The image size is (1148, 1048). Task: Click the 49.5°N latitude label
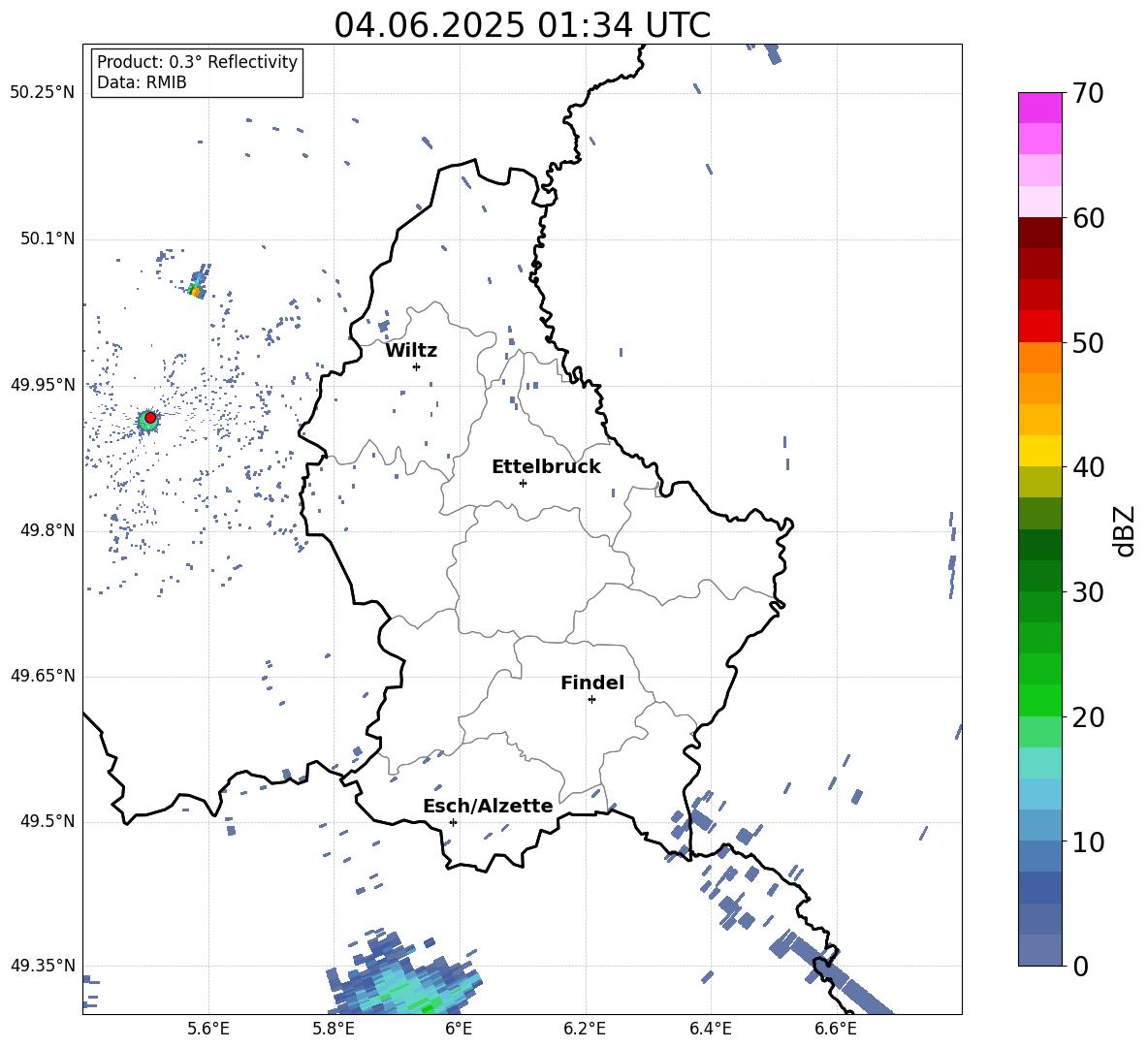coord(48,821)
